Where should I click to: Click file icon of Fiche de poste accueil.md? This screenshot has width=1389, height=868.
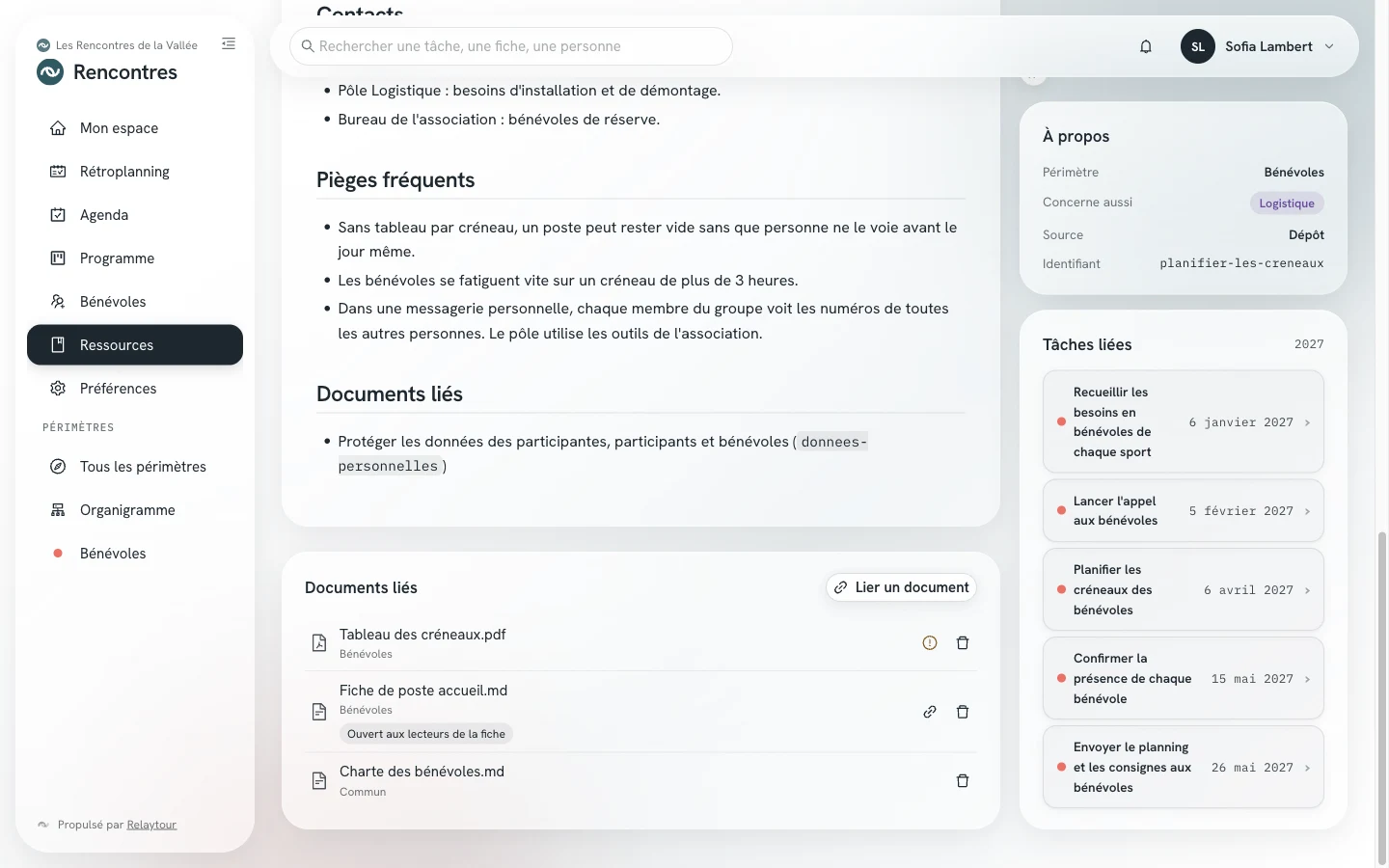coord(319,712)
